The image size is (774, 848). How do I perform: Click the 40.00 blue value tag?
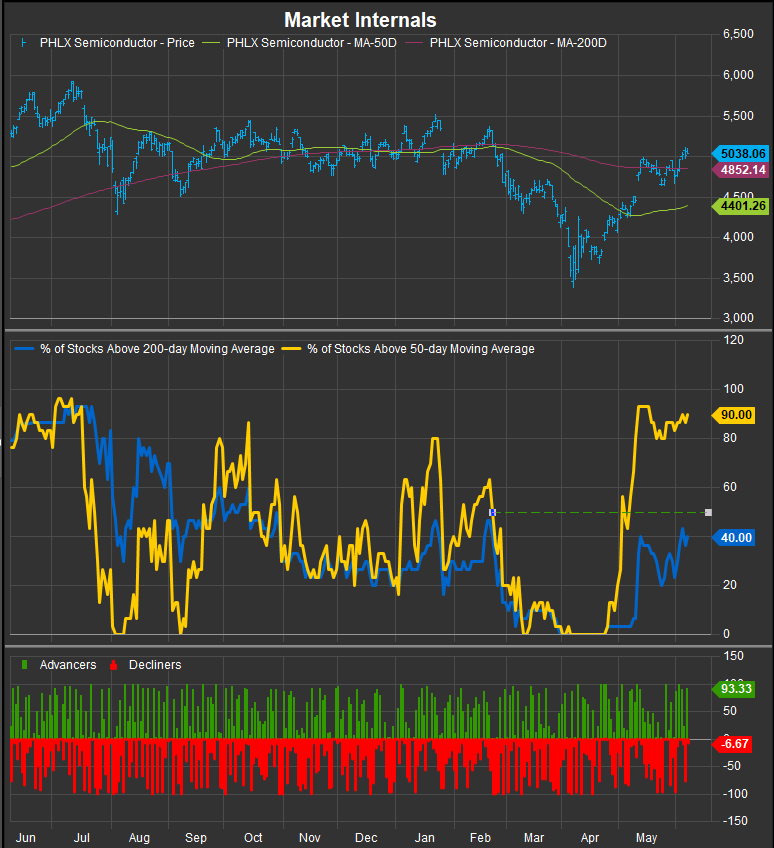click(x=732, y=538)
